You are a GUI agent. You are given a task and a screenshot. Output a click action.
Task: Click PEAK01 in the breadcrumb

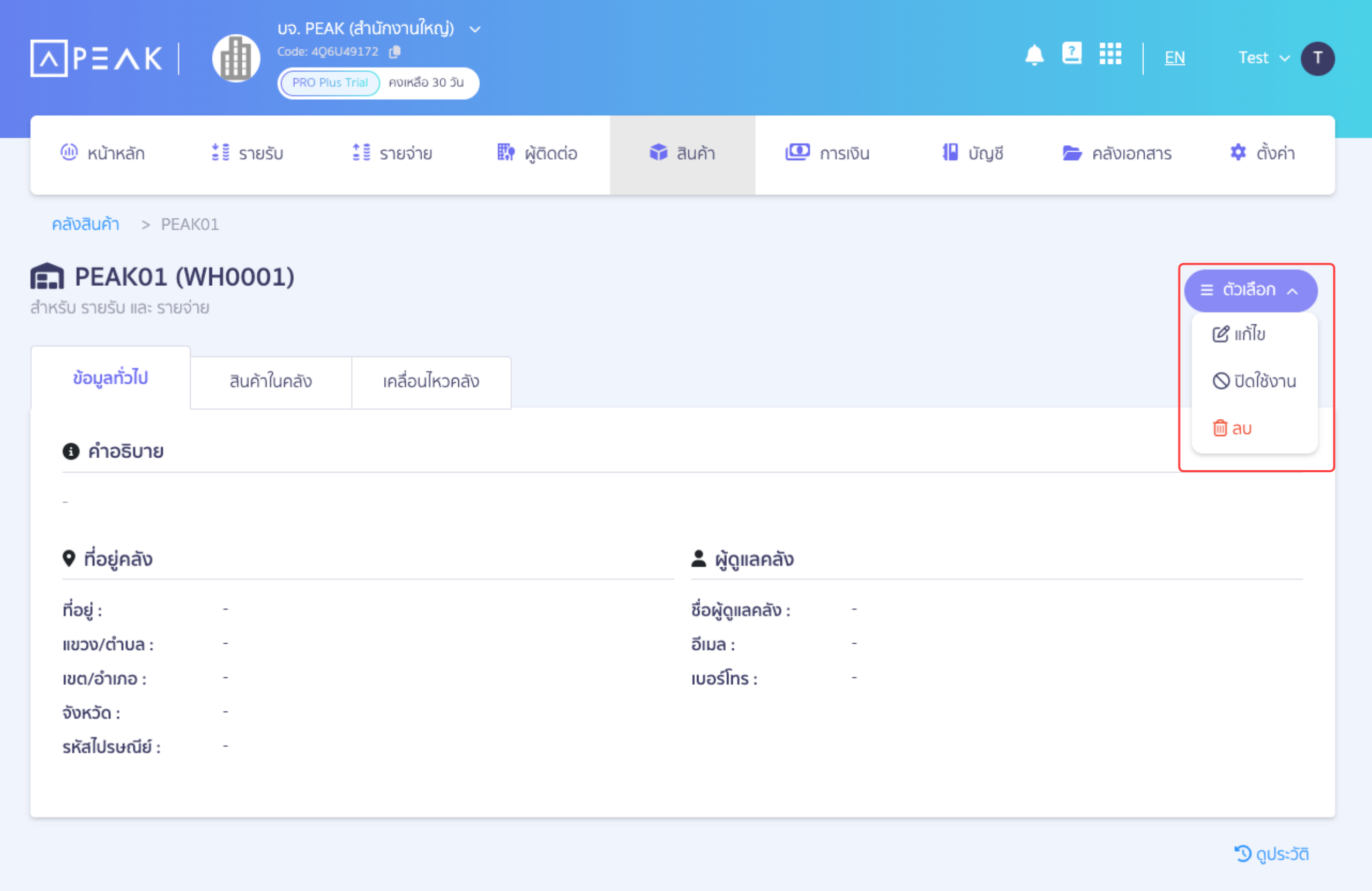(x=190, y=224)
